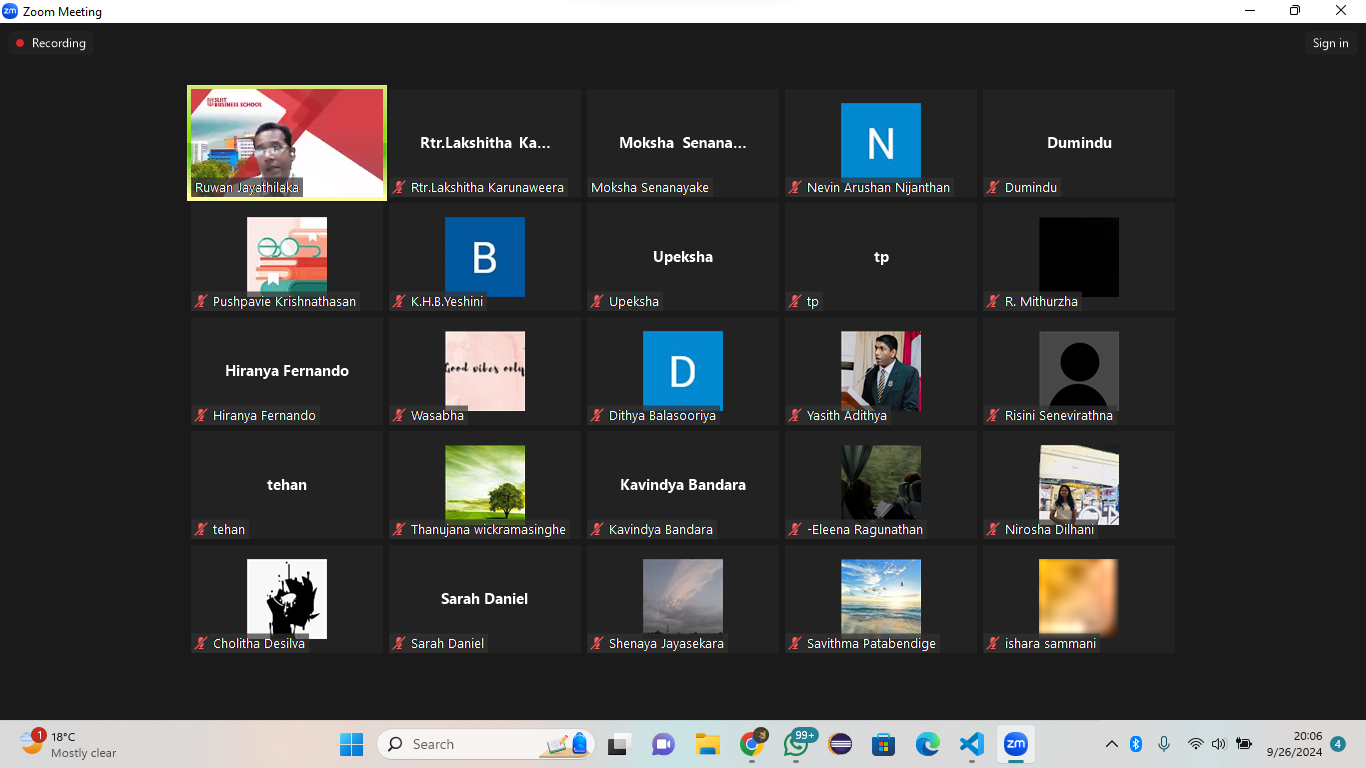Screen dimensions: 1366x768
Task: Open Task View from the taskbar
Action: (620, 744)
